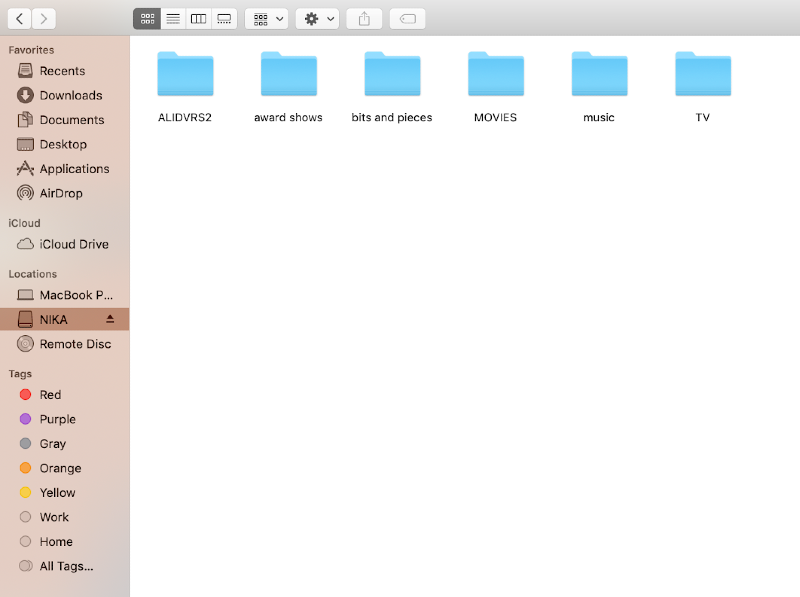Switch to gallery view
Screen dimensions: 800x597
click(224, 19)
